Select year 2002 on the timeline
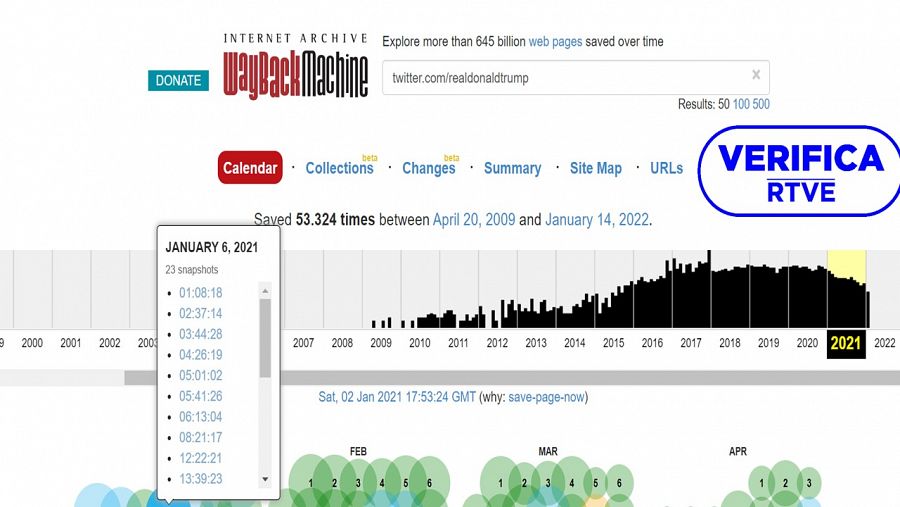 click(x=110, y=343)
